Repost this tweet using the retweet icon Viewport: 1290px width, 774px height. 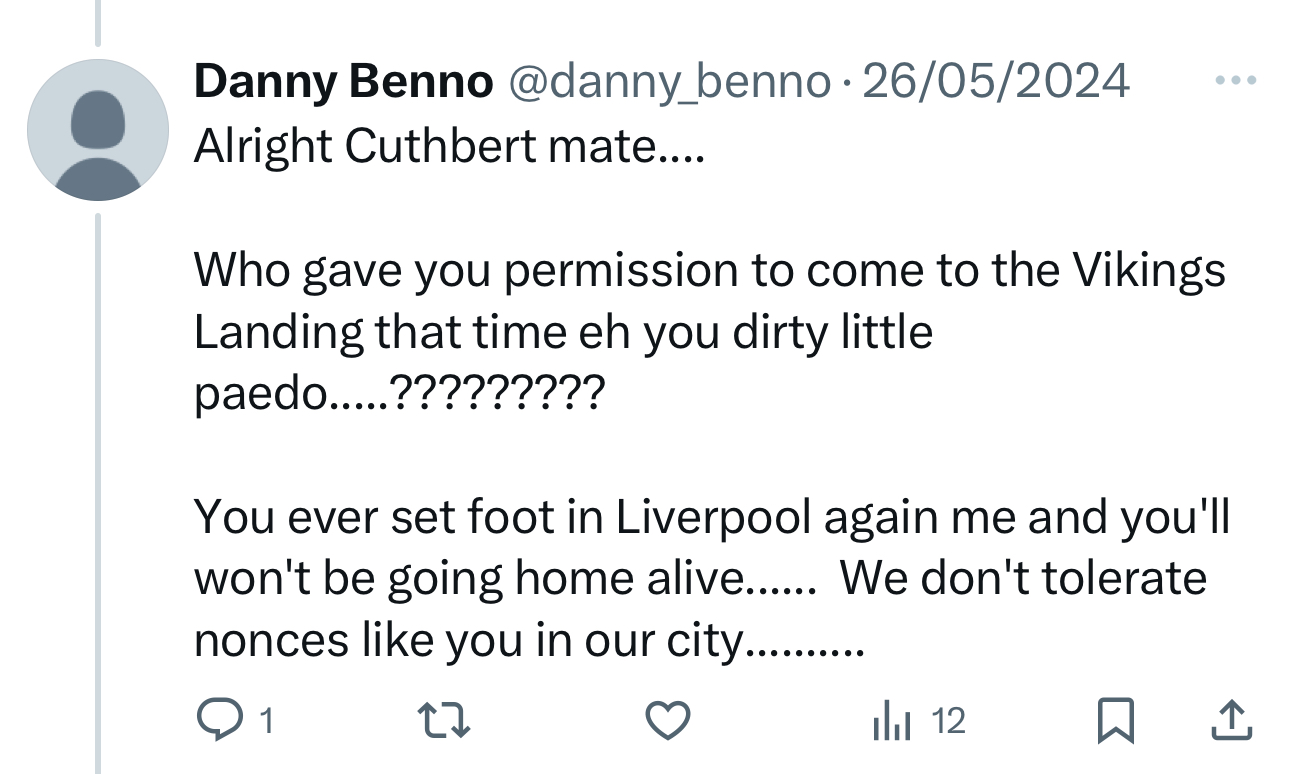click(443, 720)
